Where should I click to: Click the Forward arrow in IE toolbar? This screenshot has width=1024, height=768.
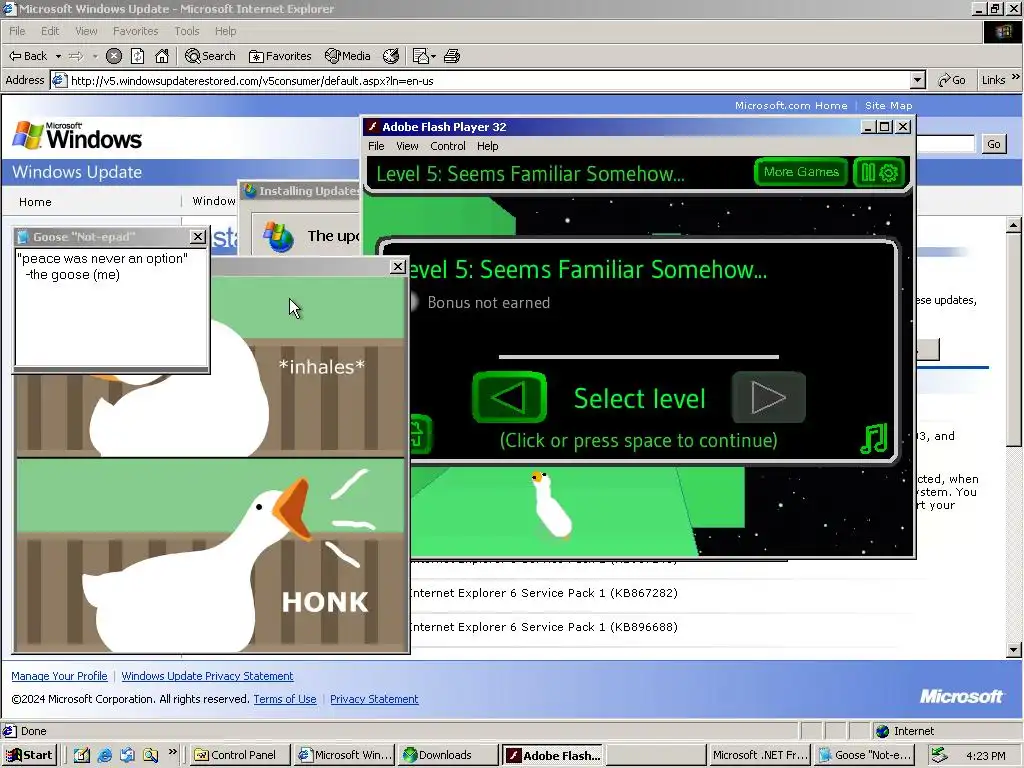(76, 56)
